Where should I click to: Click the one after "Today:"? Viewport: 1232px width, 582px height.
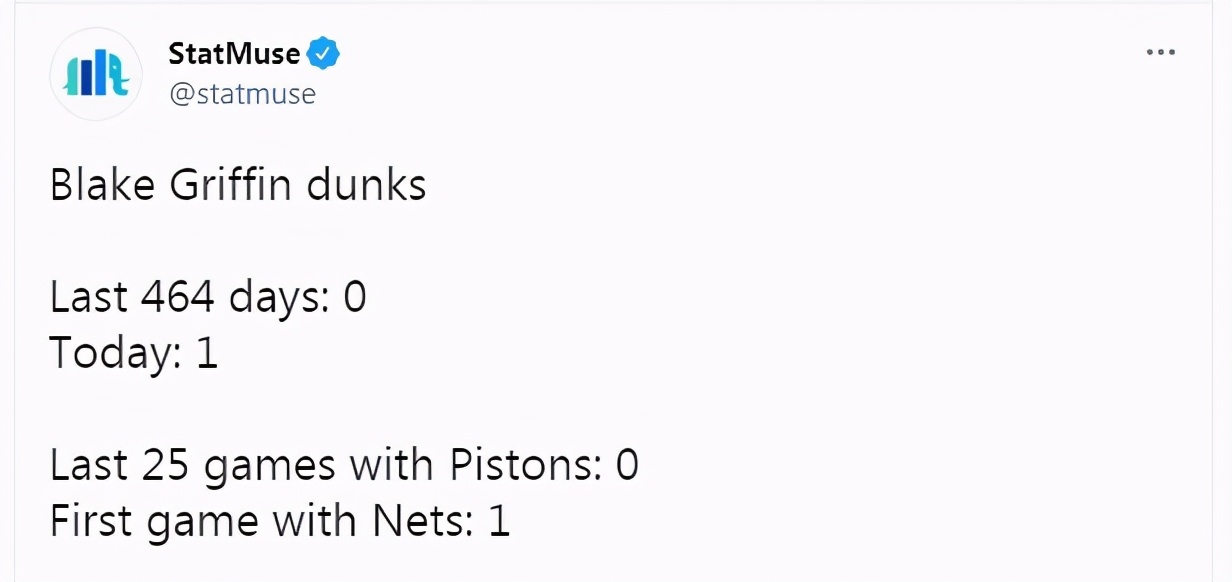pos(207,354)
